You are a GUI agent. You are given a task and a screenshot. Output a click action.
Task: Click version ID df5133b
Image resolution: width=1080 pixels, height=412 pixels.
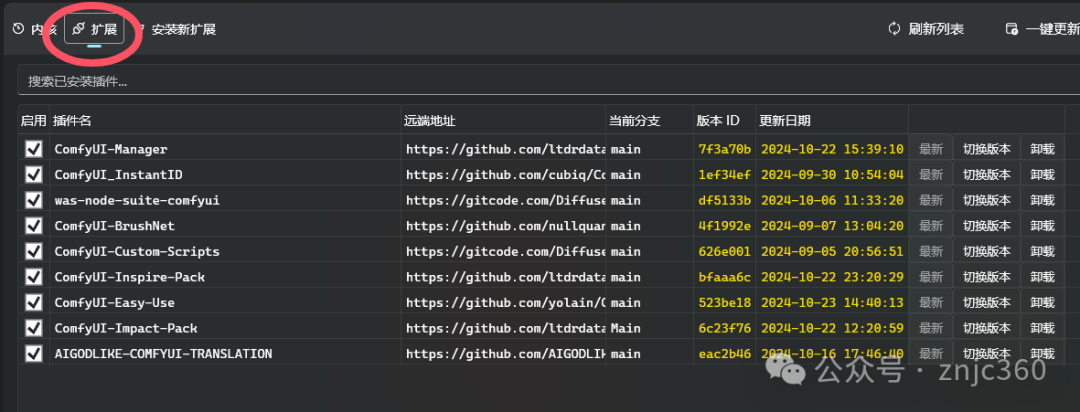pos(725,200)
